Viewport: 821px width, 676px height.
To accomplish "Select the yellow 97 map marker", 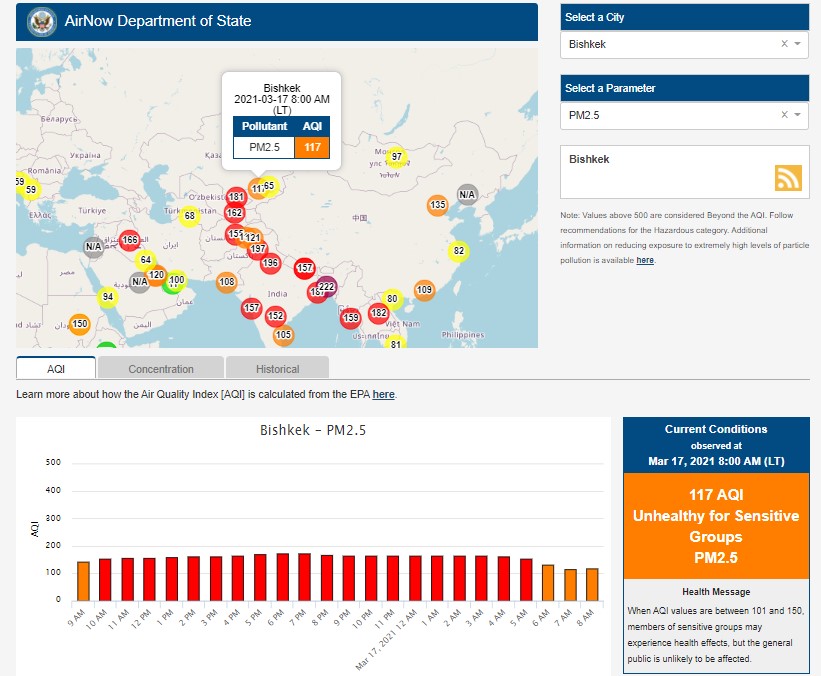I will click(396, 157).
